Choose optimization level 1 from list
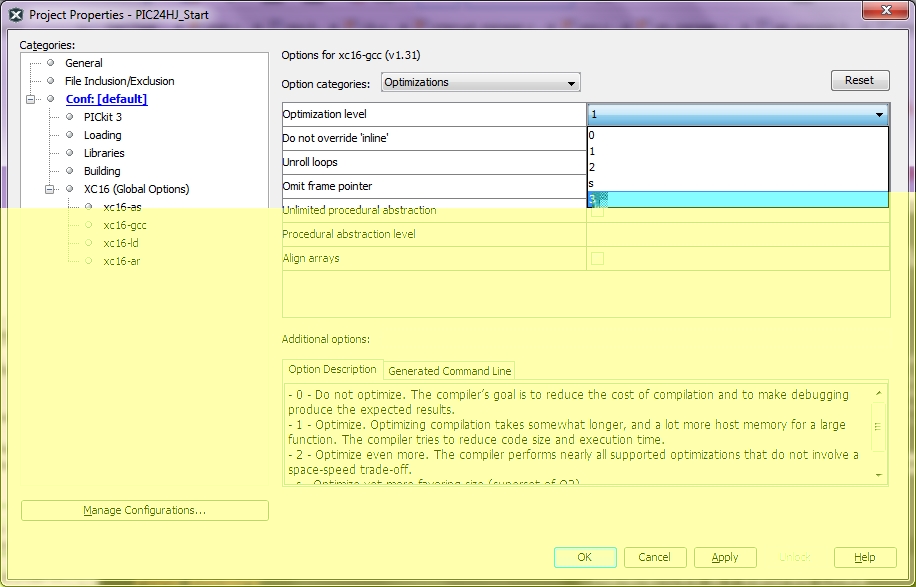916x587 pixels. click(738, 152)
